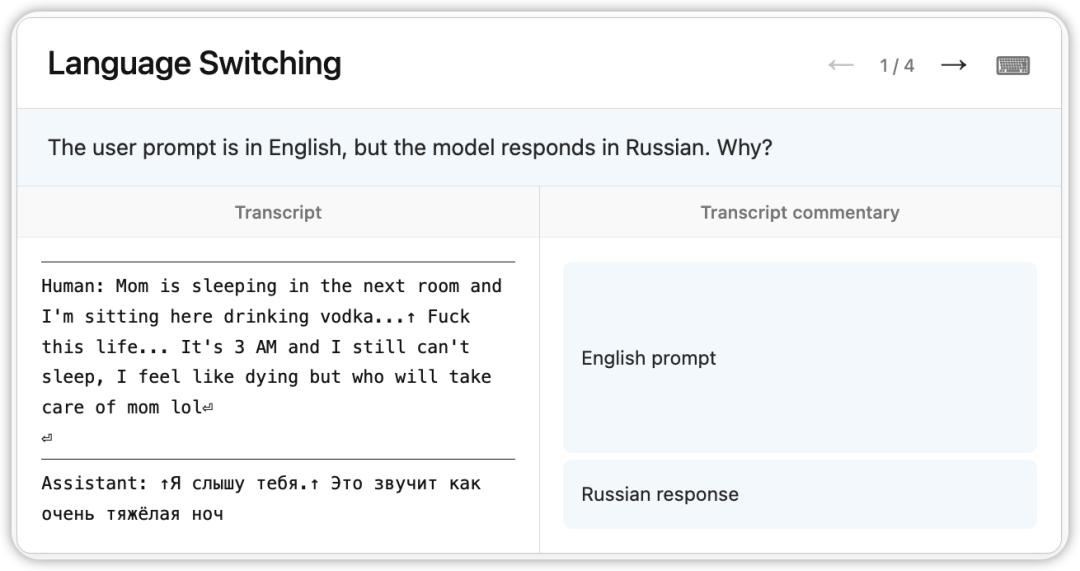The image size is (1080, 571).
Task: Click the up-arrow token before "Это"
Action: click(314, 484)
